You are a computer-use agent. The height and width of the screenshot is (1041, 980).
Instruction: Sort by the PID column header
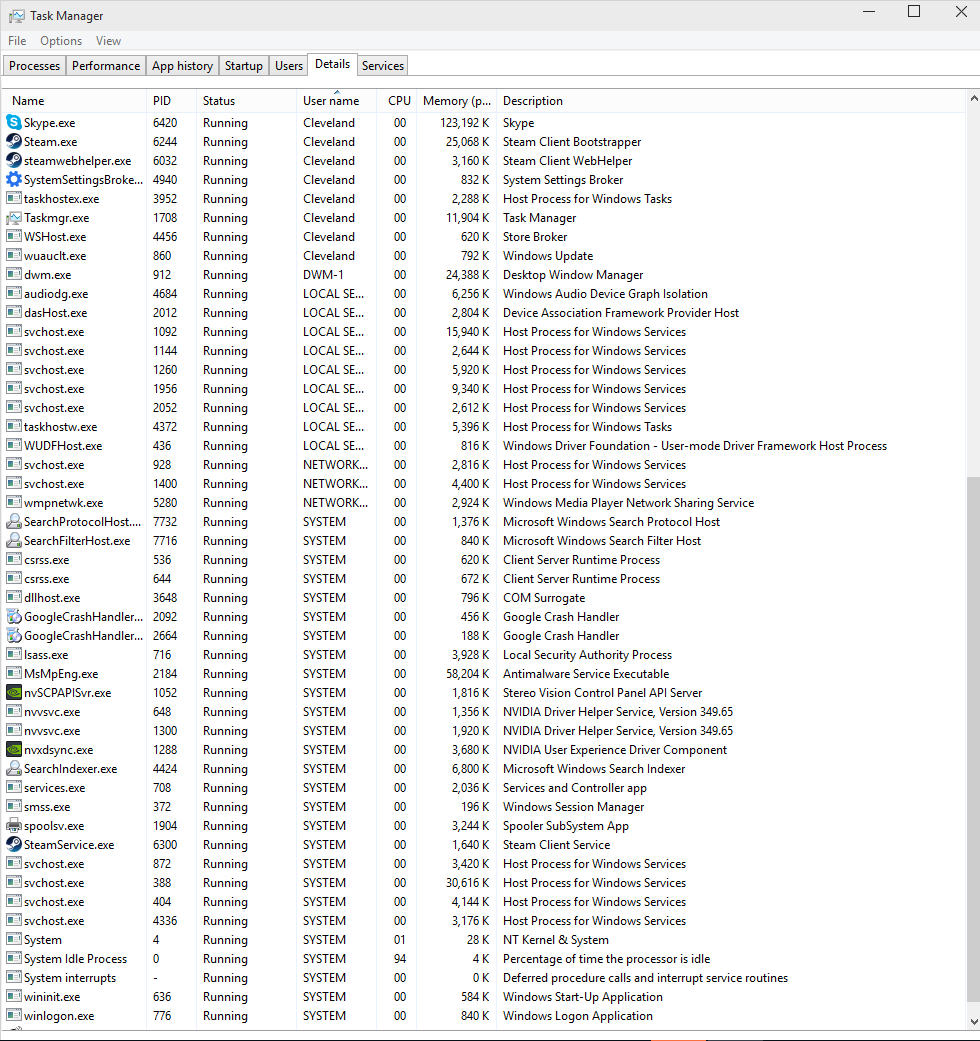(x=171, y=101)
